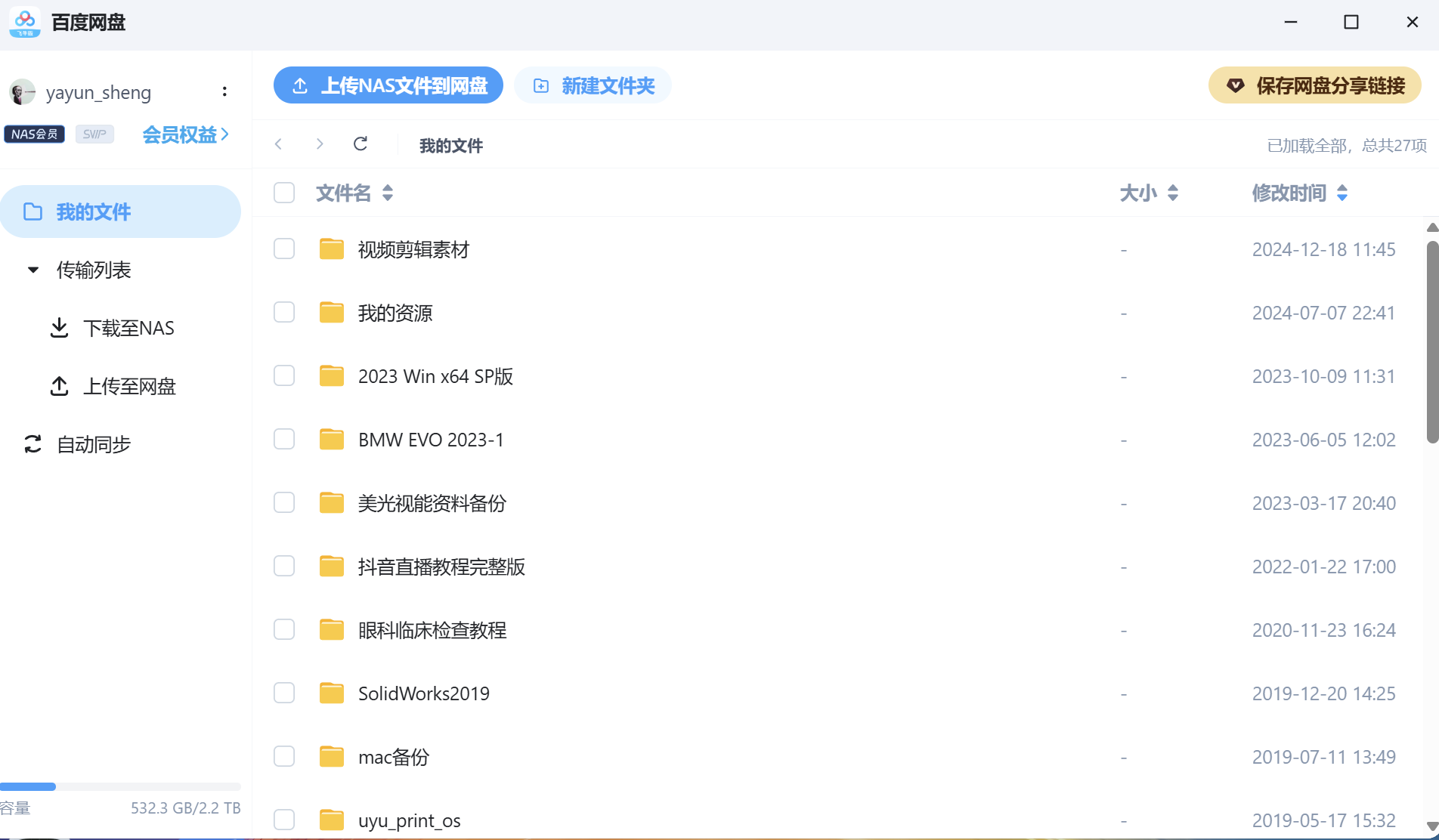This screenshot has height=840, width=1439.
Task: Check the box for 抖音直播教程完整版
Action: (284, 566)
